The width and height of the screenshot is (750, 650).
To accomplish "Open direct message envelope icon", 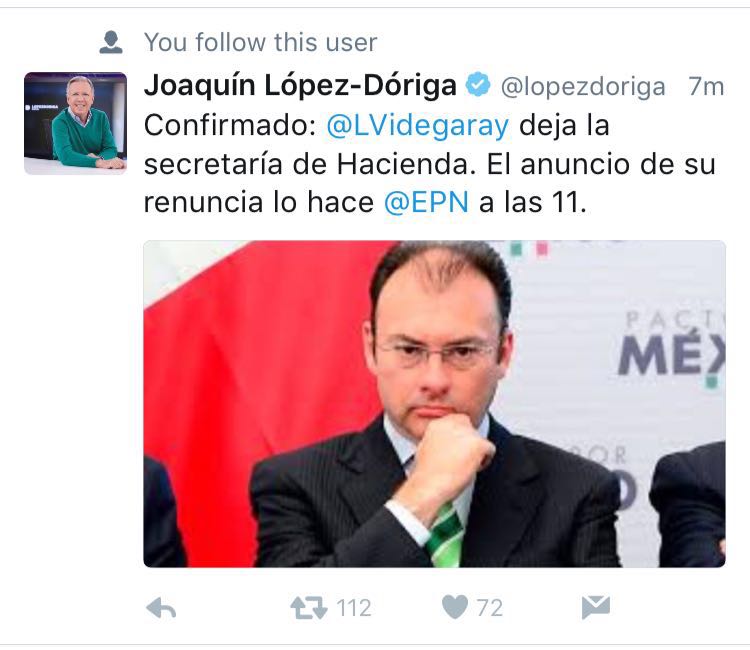I will (596, 607).
